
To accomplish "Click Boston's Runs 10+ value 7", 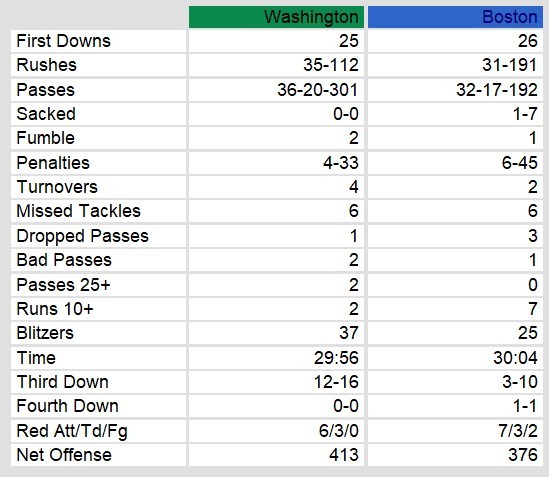I will point(533,309).
